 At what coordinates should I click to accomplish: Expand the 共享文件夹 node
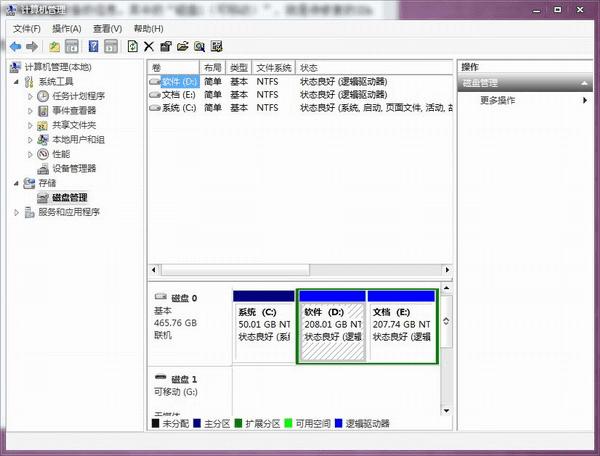pyautogui.click(x=30, y=125)
